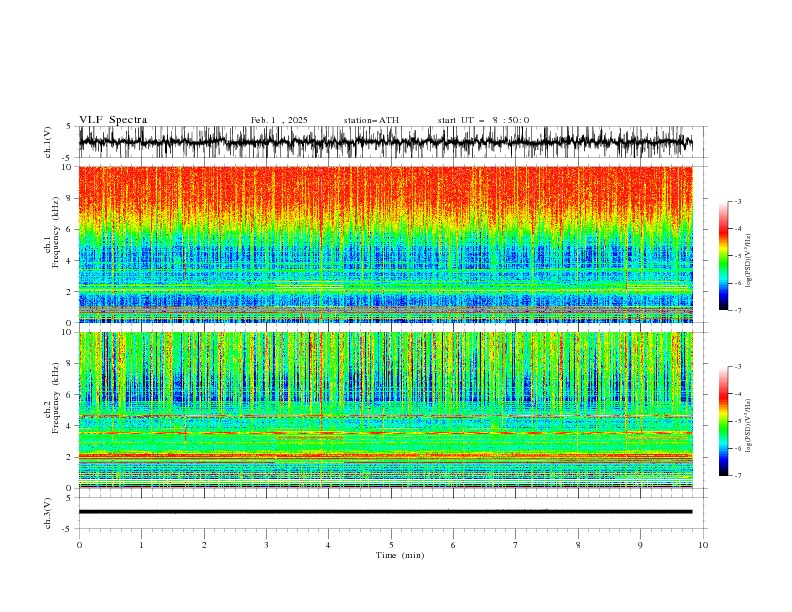The width and height of the screenshot is (792, 612).
Task: Click the "-3" tick on ch.1 colorbar
Action: (x=737, y=201)
